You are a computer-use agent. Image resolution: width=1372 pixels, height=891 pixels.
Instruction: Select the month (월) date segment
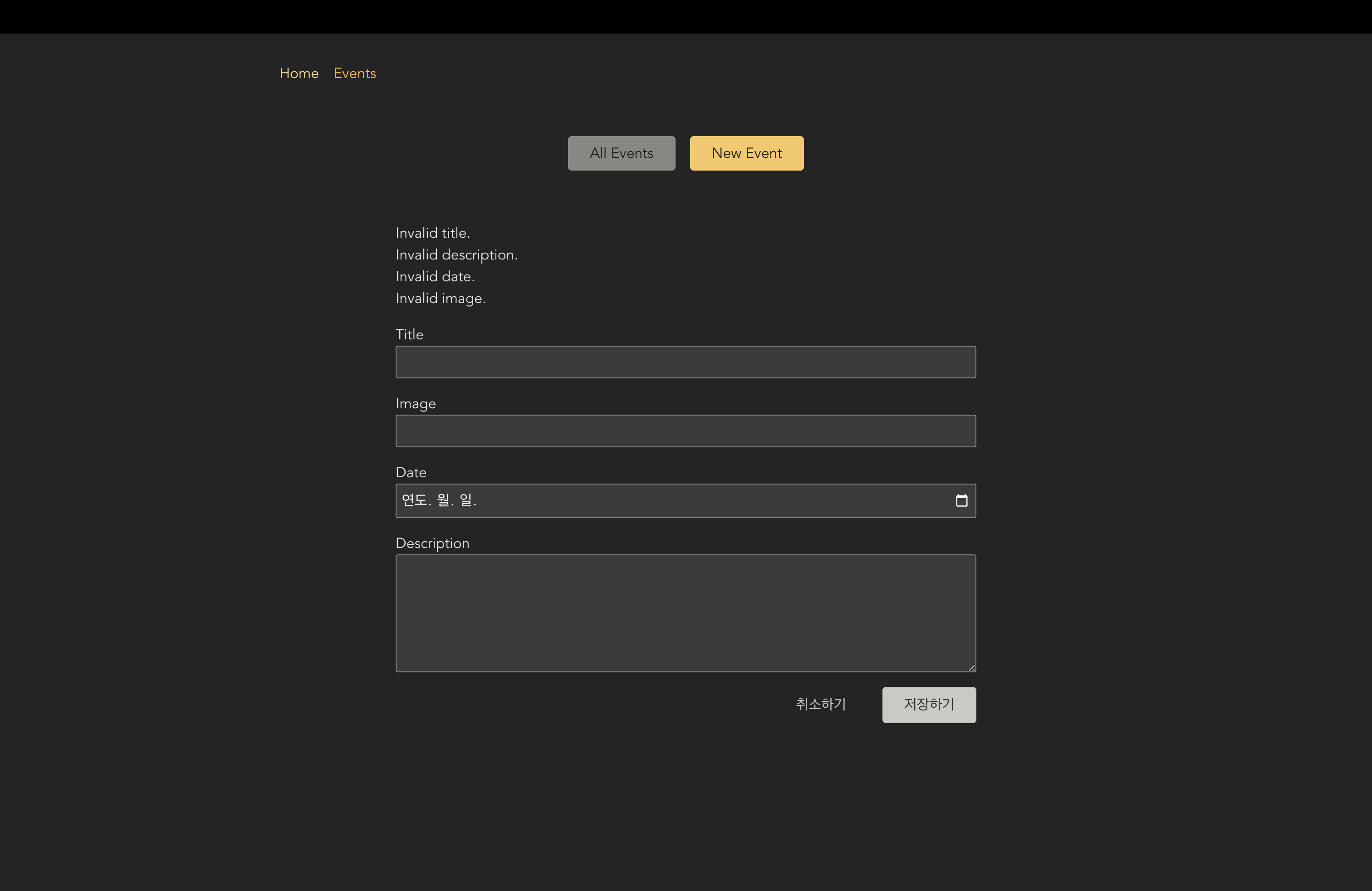coord(443,500)
